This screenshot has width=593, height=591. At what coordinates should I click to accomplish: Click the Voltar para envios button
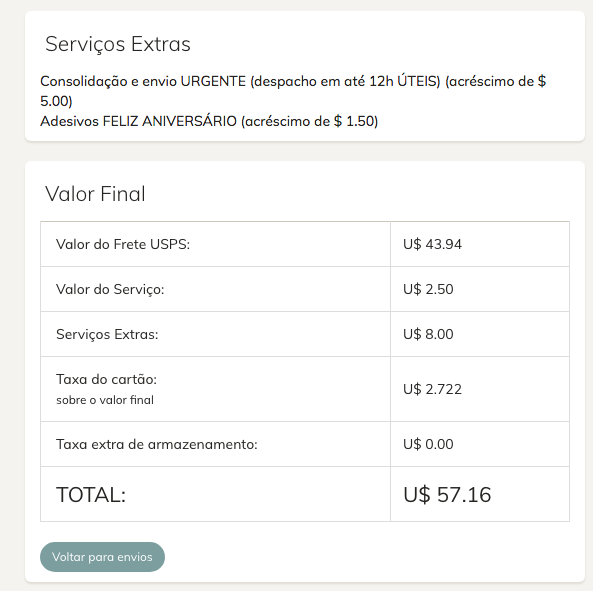point(102,557)
